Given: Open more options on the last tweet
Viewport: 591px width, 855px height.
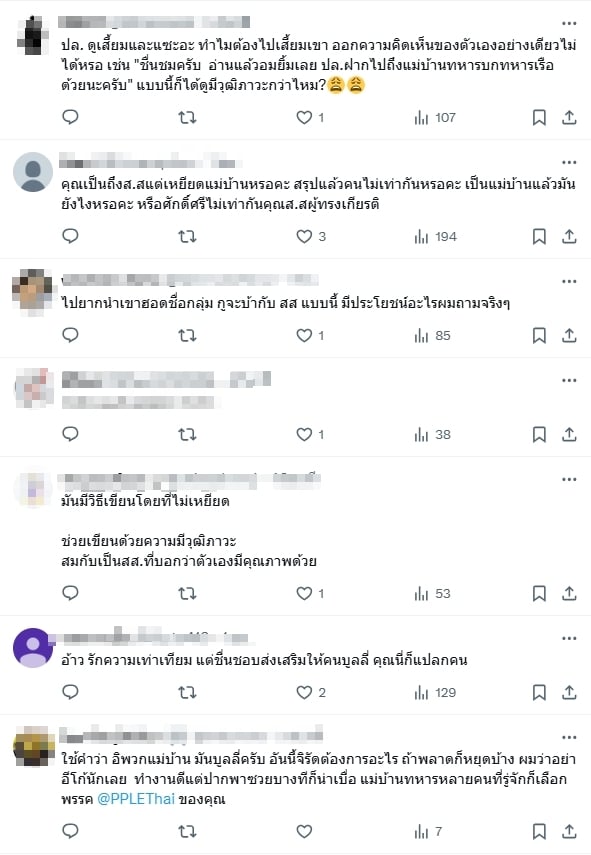Looking at the screenshot, I should pos(569,738).
